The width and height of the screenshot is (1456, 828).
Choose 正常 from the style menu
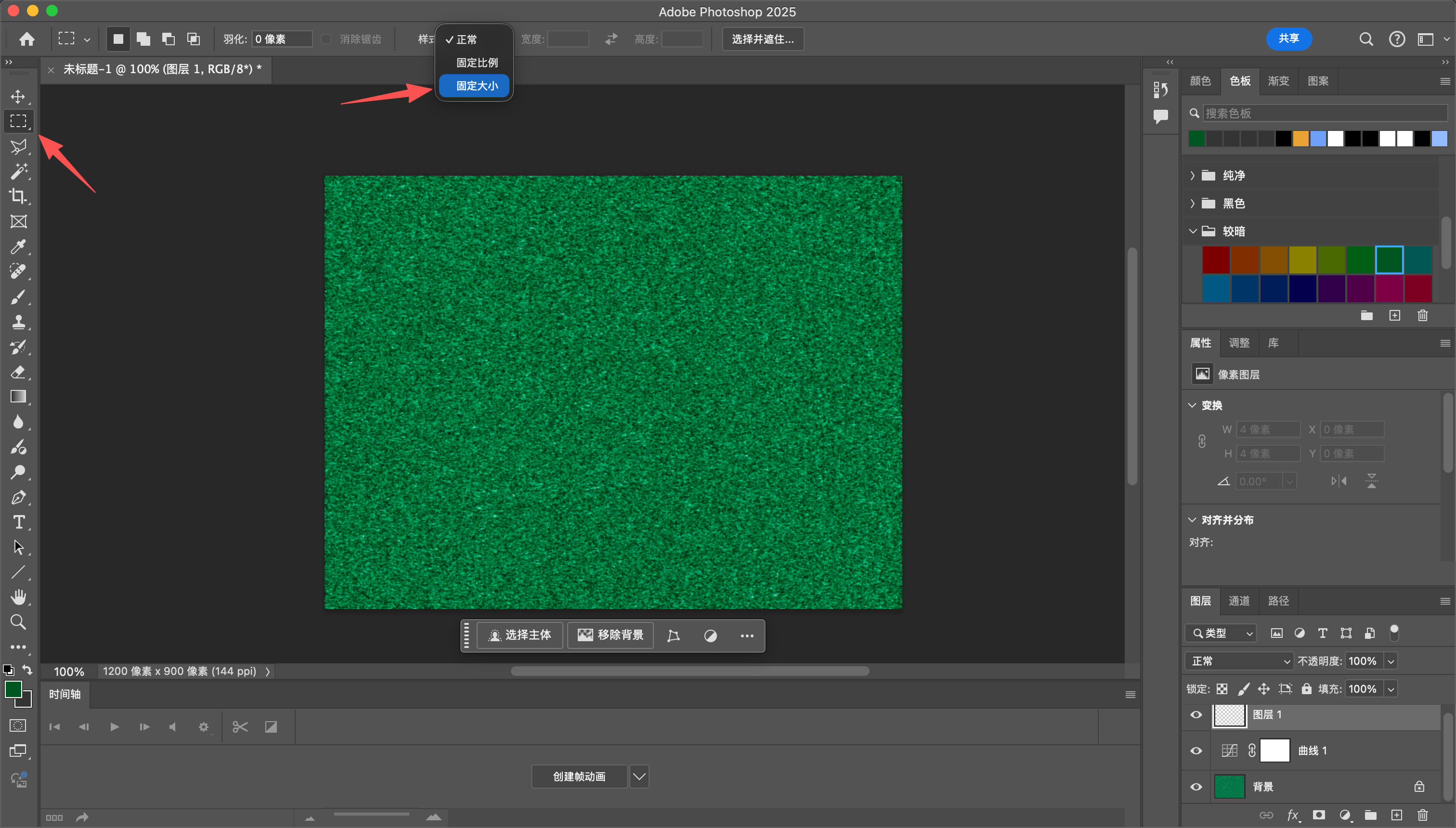click(x=474, y=39)
